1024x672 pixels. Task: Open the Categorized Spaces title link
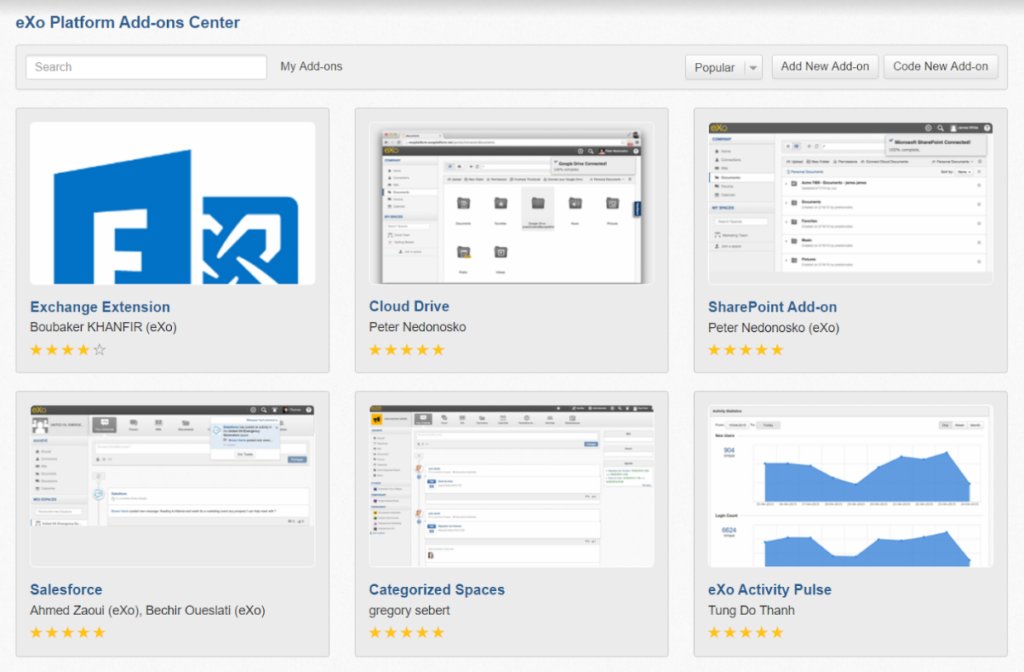437,590
